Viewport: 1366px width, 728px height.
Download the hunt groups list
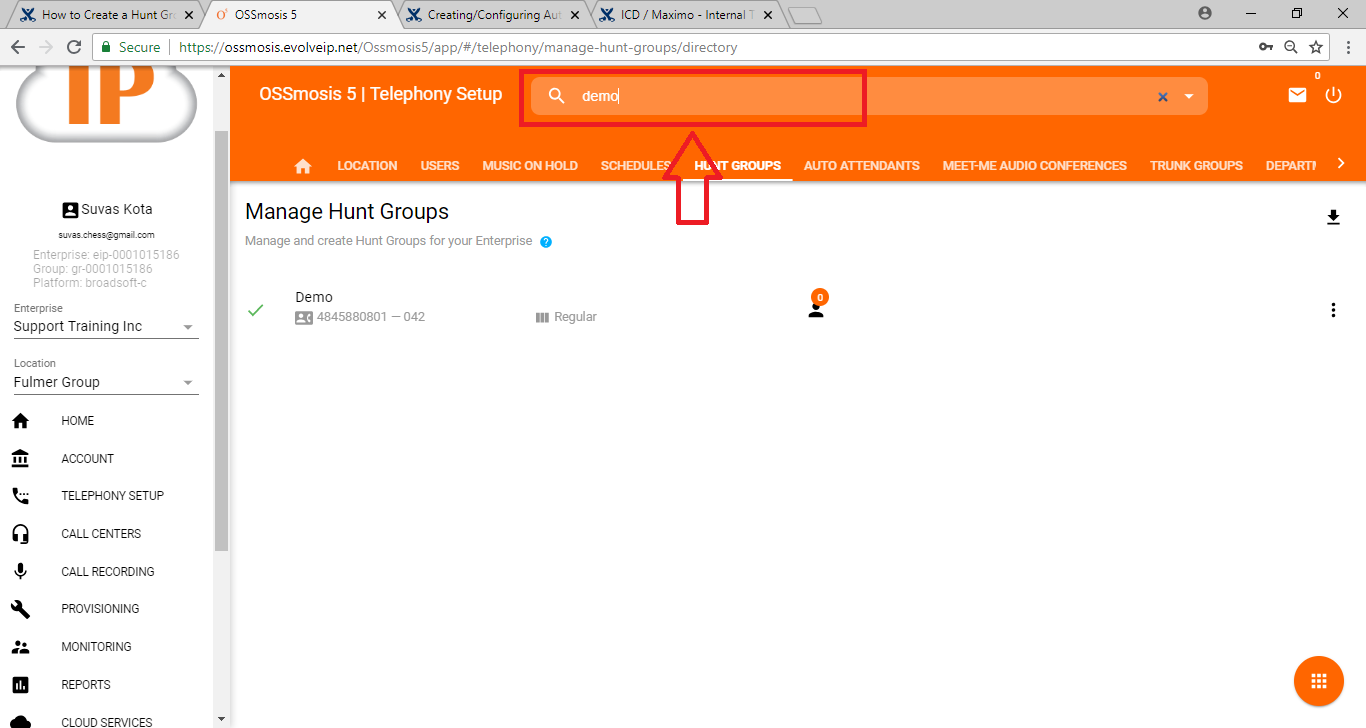pos(1333,217)
